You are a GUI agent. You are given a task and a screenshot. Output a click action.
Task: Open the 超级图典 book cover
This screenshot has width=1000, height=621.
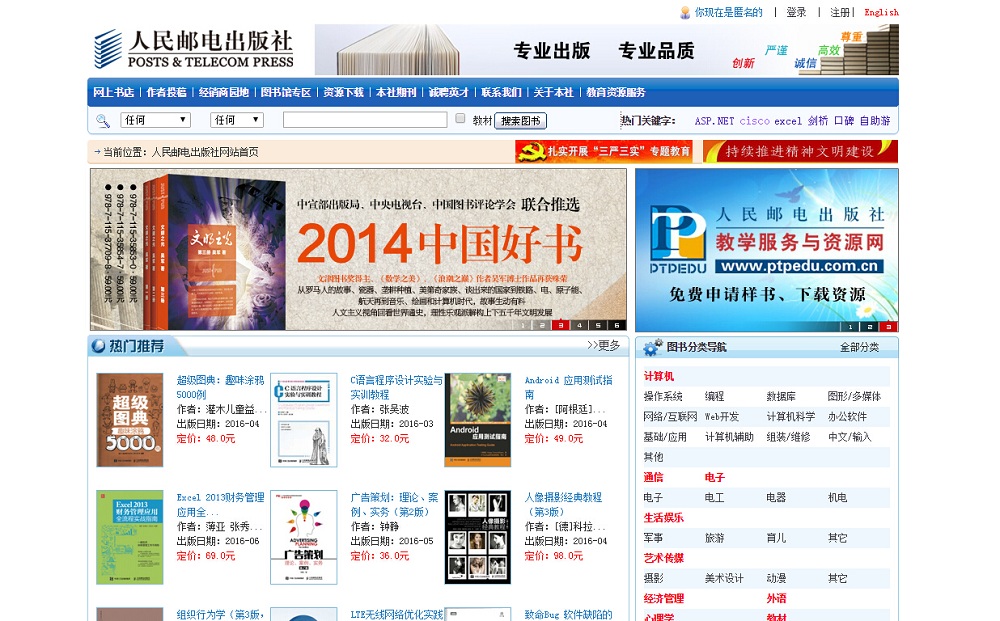[129, 420]
